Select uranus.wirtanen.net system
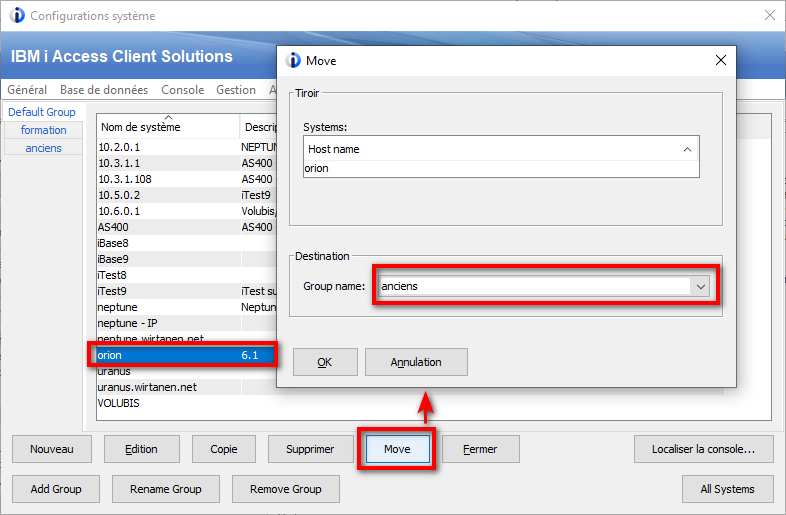 click(147, 388)
